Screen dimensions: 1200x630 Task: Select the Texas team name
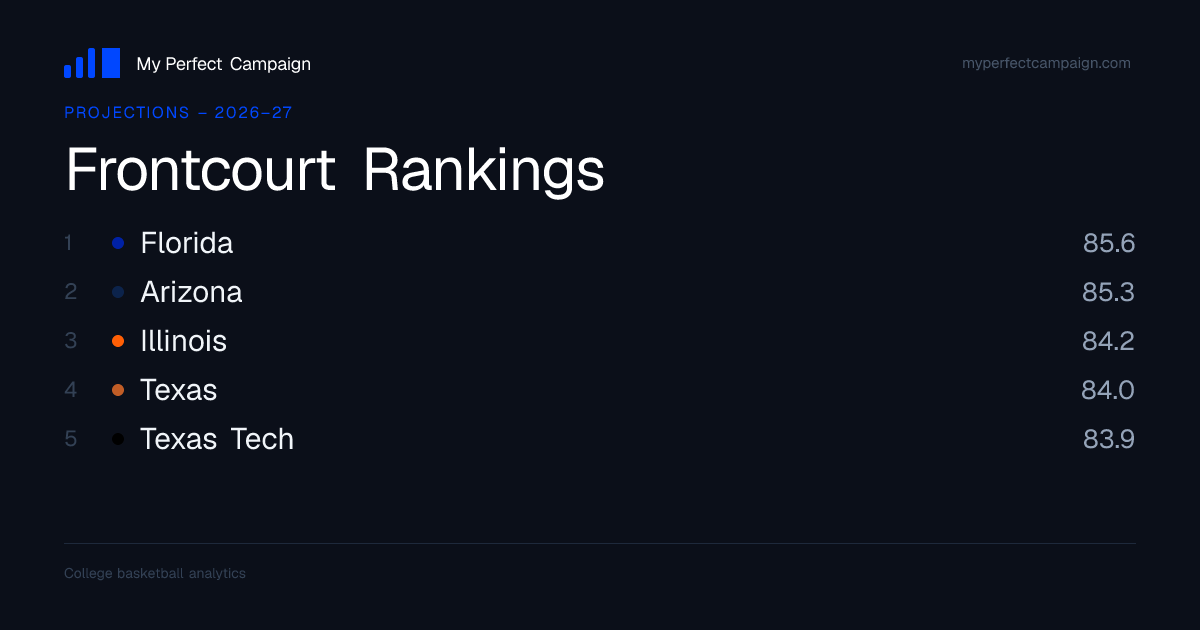click(179, 390)
